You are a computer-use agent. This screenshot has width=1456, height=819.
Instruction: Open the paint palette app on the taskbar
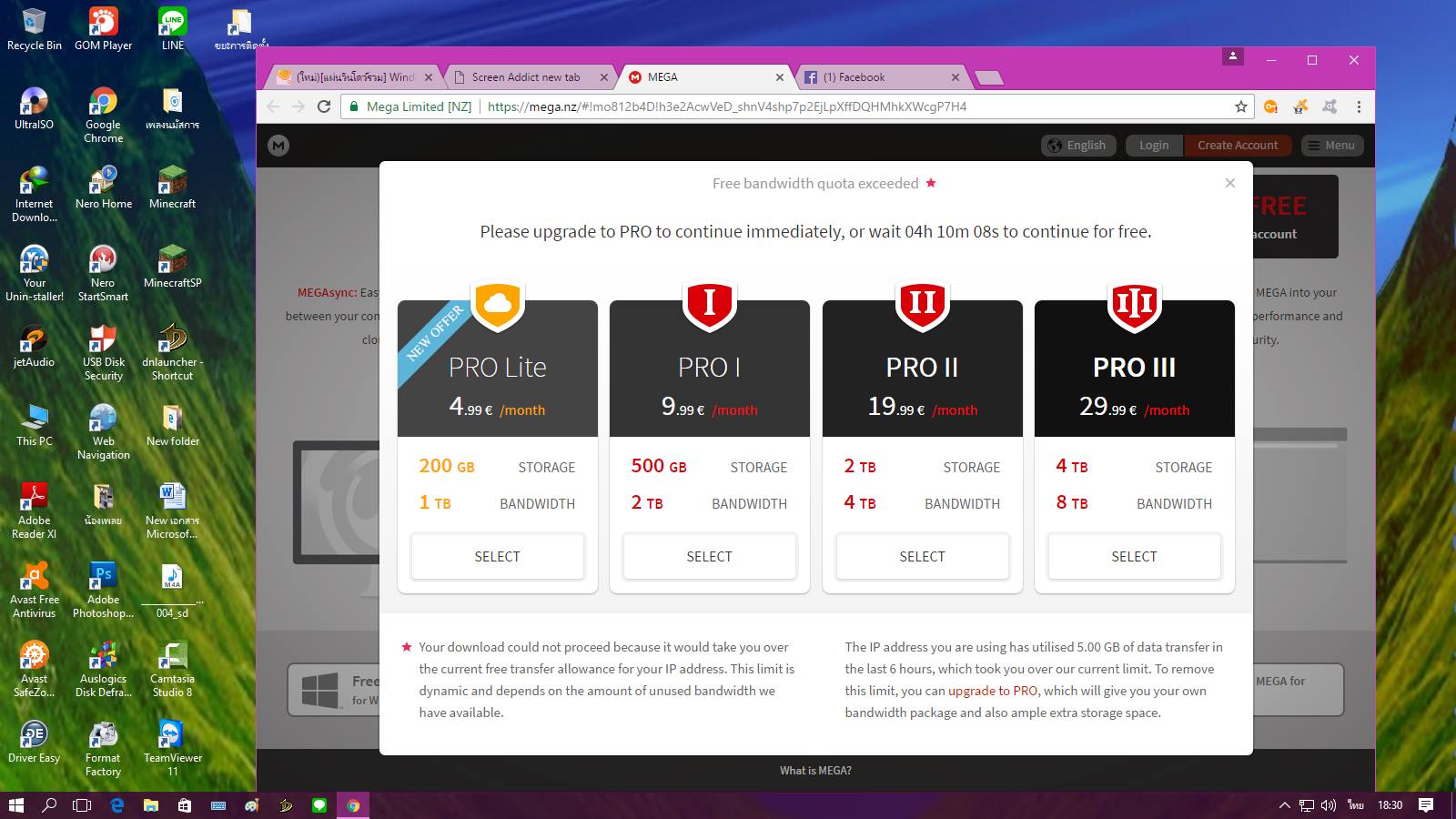click(252, 805)
